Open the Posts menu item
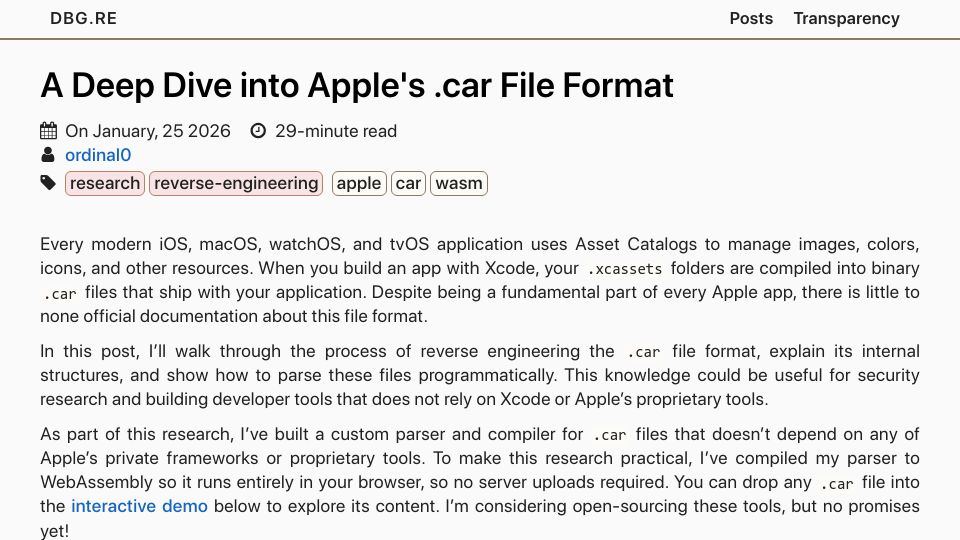 point(751,18)
